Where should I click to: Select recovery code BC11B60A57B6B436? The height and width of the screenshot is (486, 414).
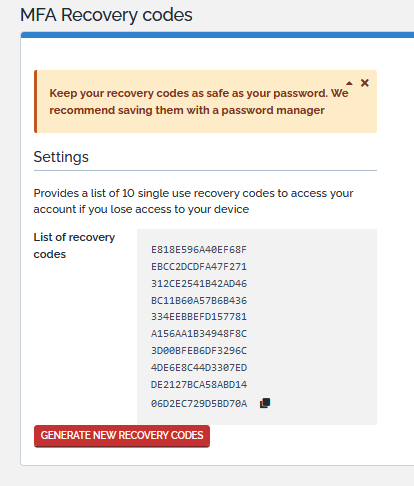pos(199,301)
